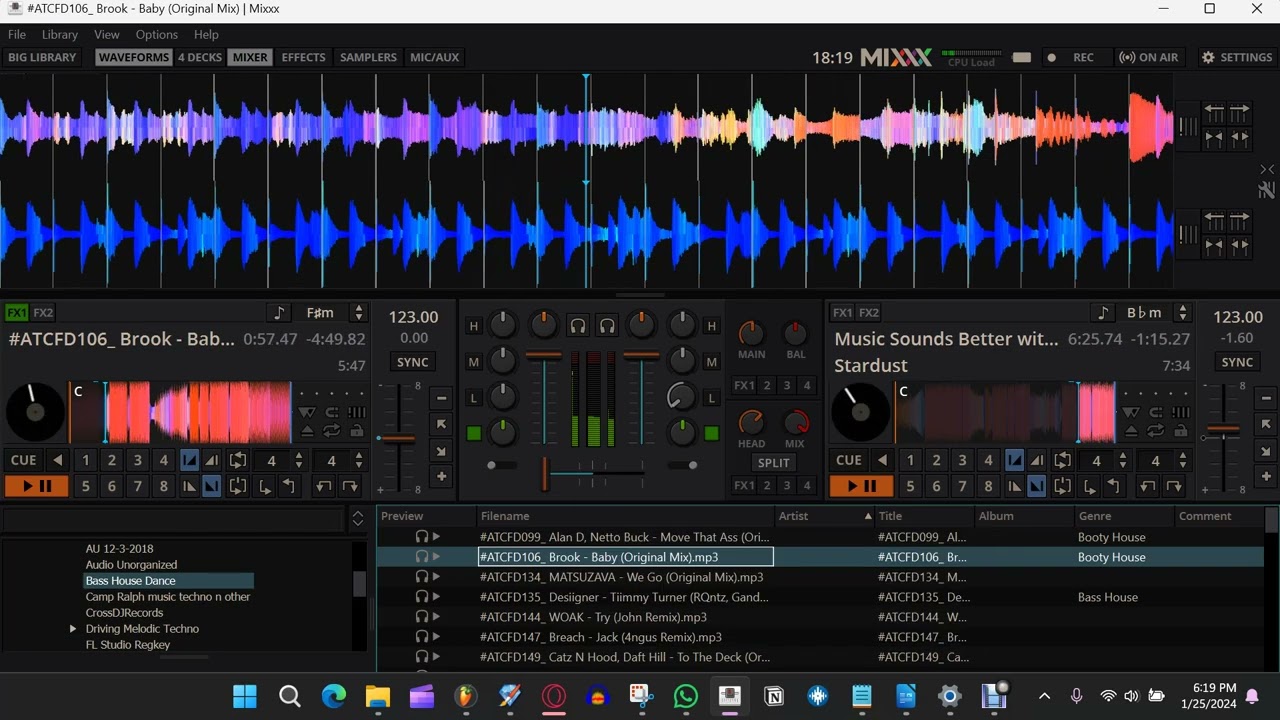Viewport: 1280px width, 720px height.
Task: Change key with B♭m stepper arrows
Action: coord(1182,313)
